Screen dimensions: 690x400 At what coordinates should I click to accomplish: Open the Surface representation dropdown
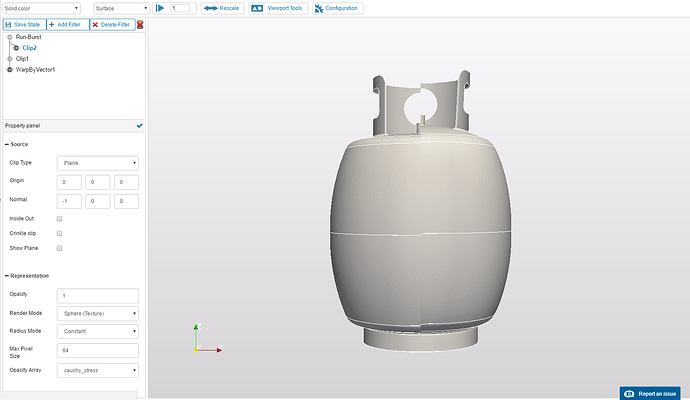tap(120, 8)
